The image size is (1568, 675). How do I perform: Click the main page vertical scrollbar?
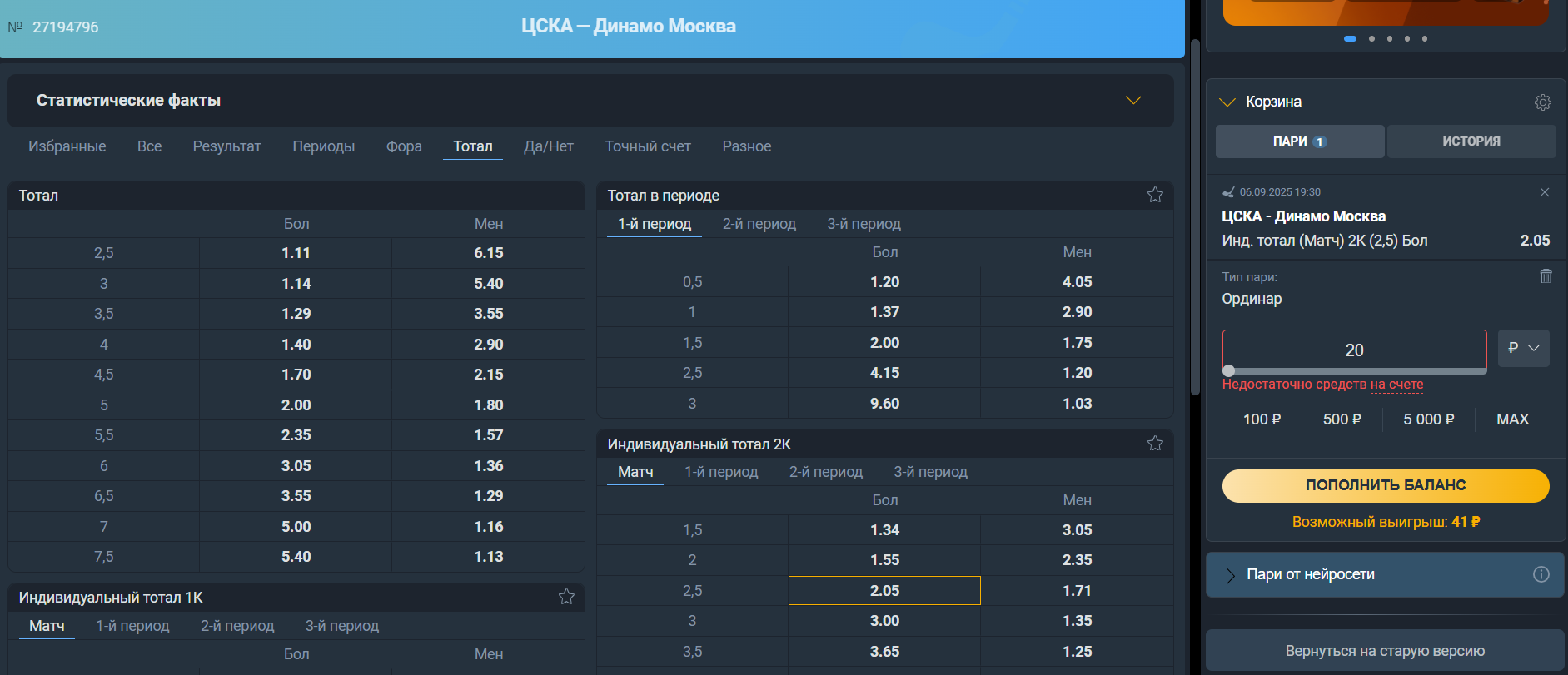(x=1196, y=216)
